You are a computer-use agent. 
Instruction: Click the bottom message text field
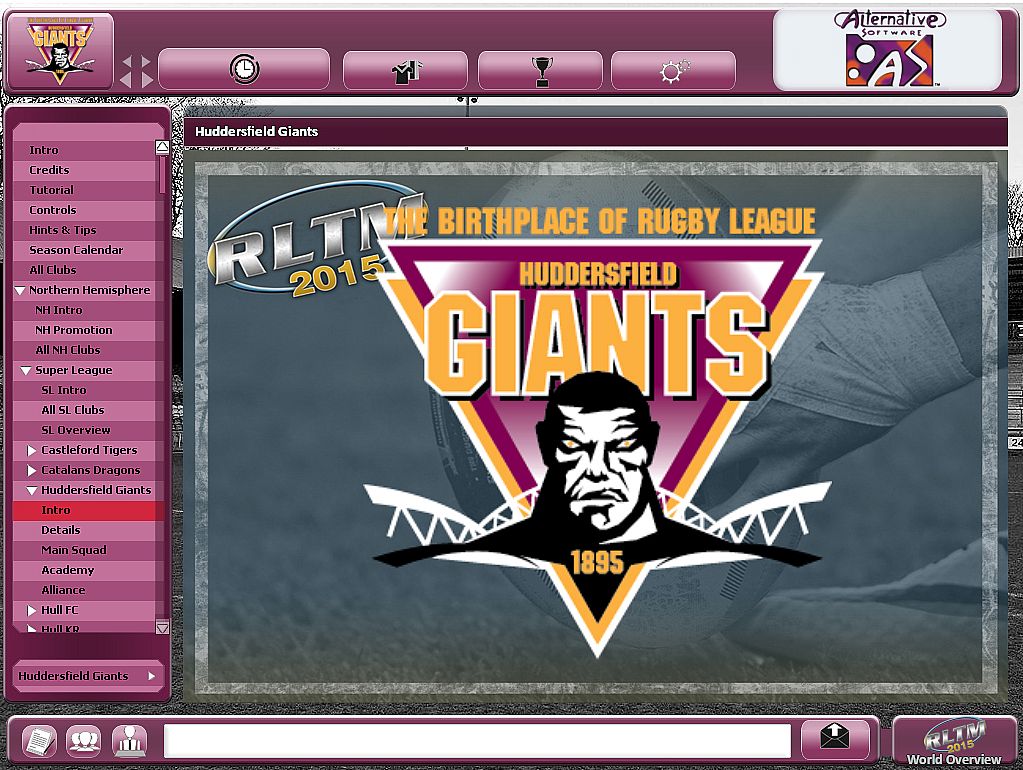coord(477,741)
